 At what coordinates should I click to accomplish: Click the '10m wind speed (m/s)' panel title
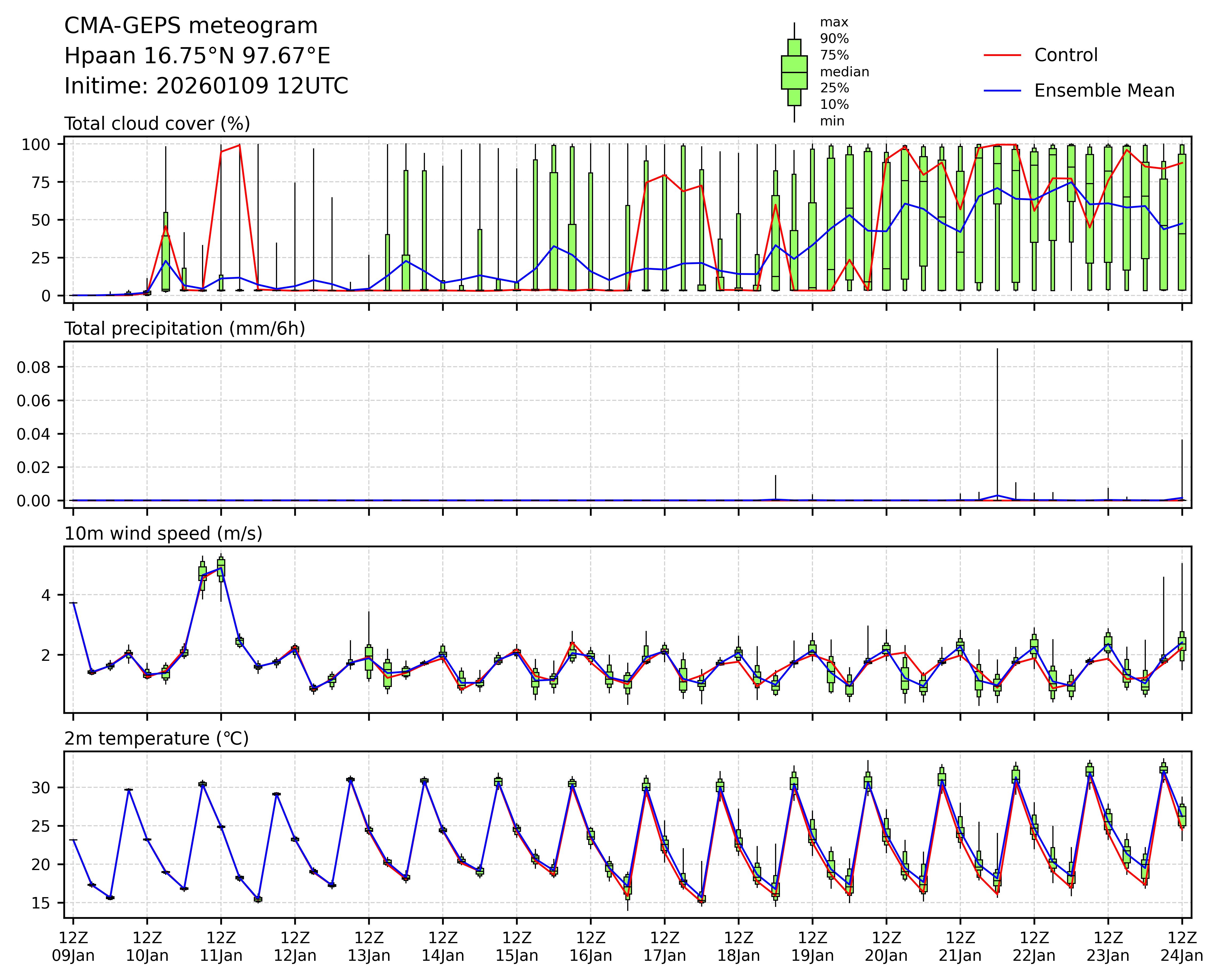click(163, 534)
